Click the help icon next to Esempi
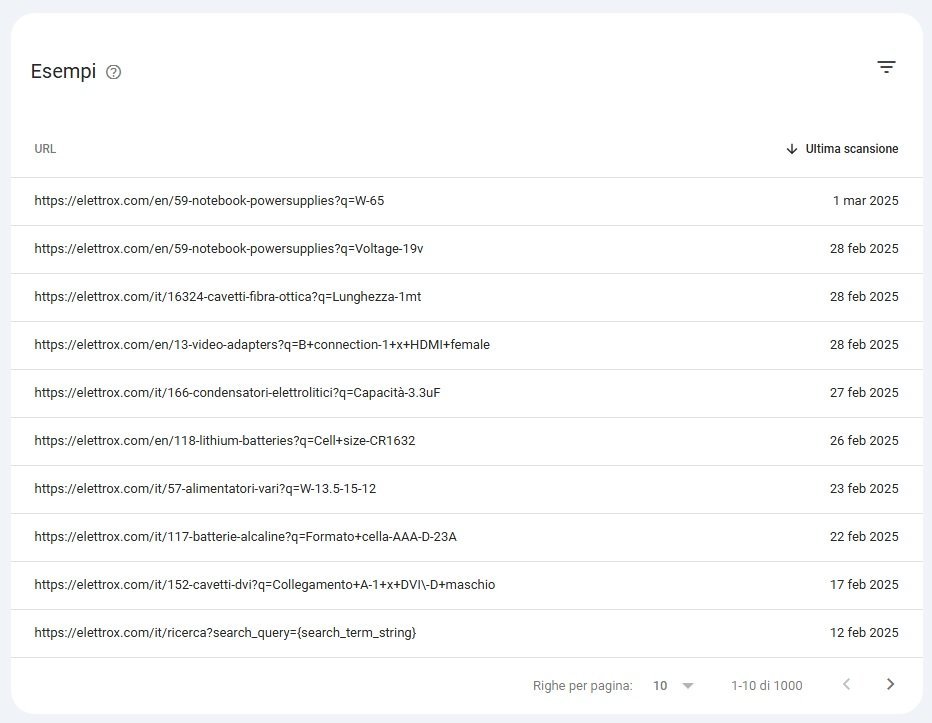Viewport: 932px width, 723px height. tap(114, 72)
